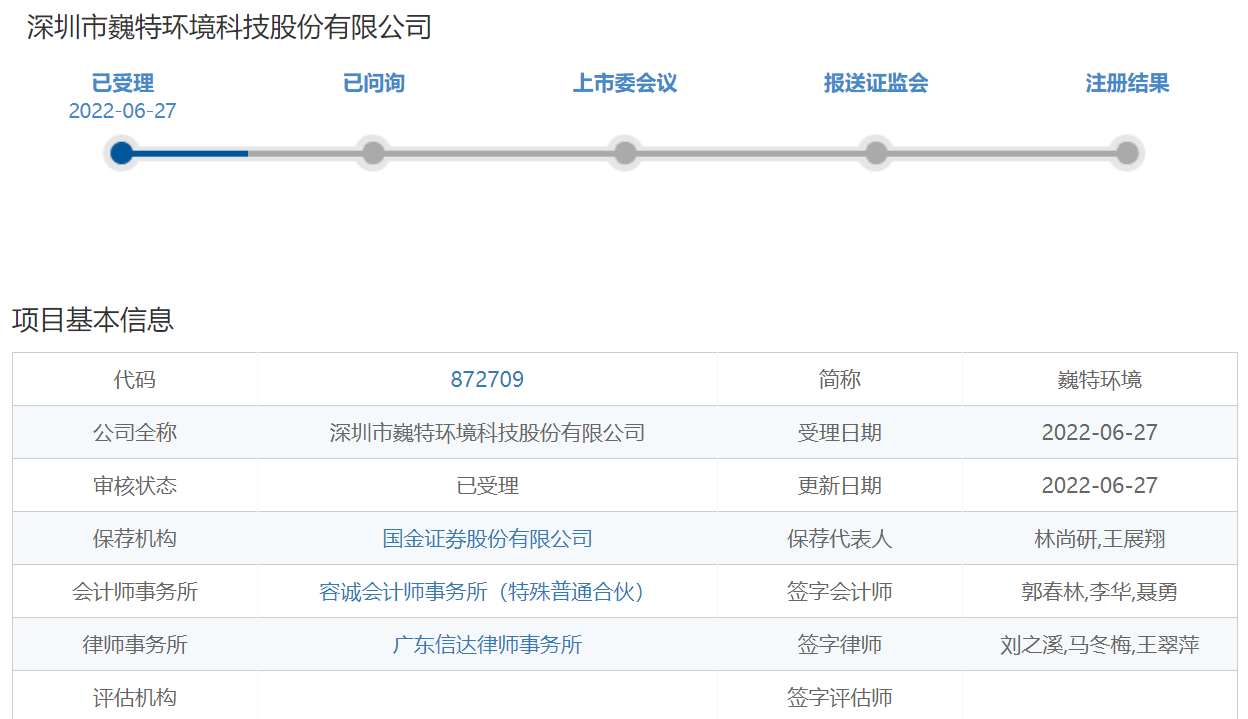Click the 签字律师 label cell
Image resolution: width=1248 pixels, height=719 pixels.
click(840, 645)
